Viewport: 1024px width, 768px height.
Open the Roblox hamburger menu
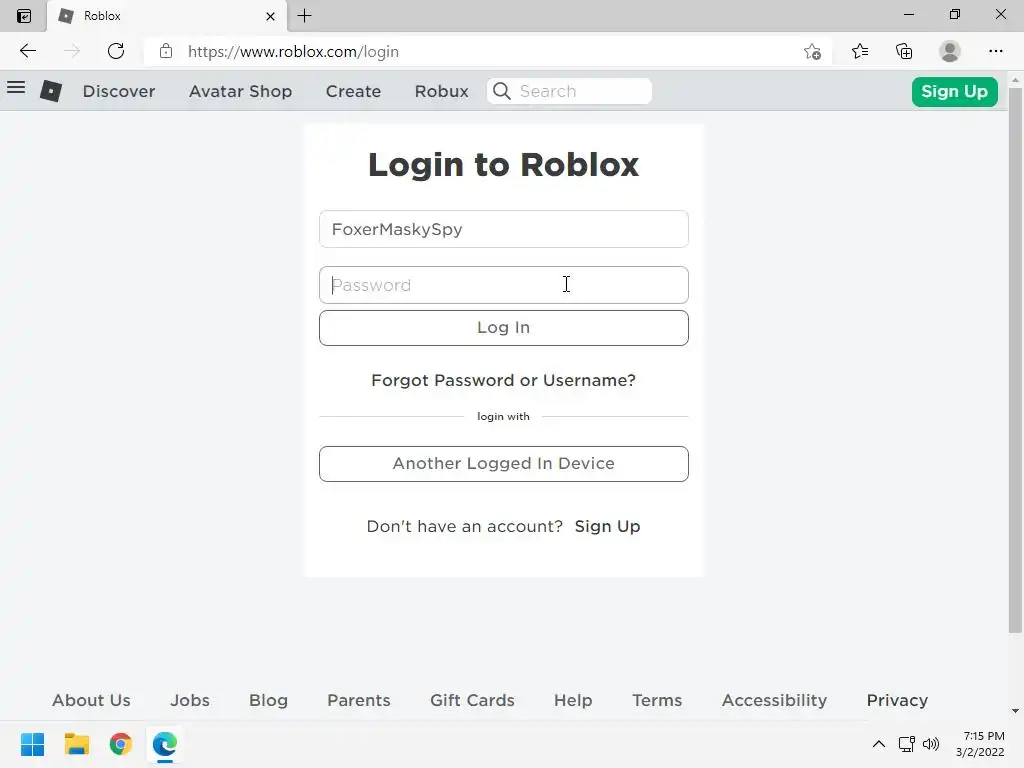(x=16, y=88)
